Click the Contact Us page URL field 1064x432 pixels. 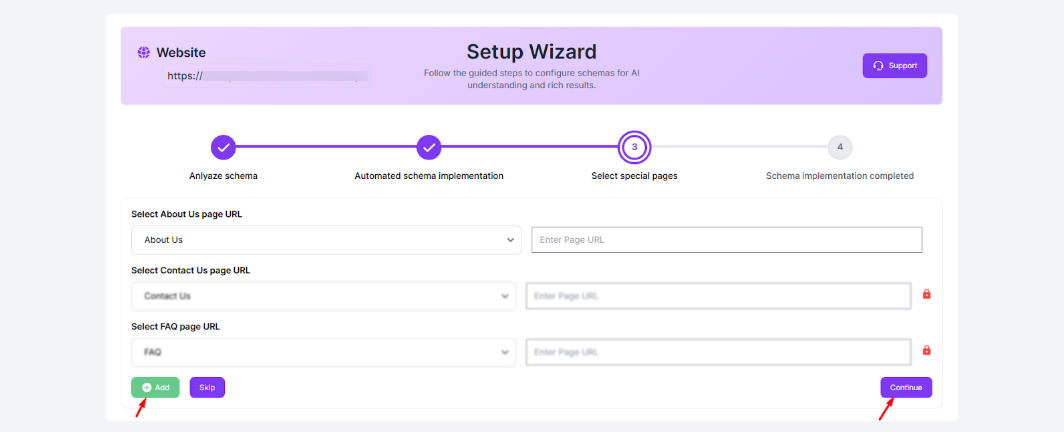(x=718, y=296)
